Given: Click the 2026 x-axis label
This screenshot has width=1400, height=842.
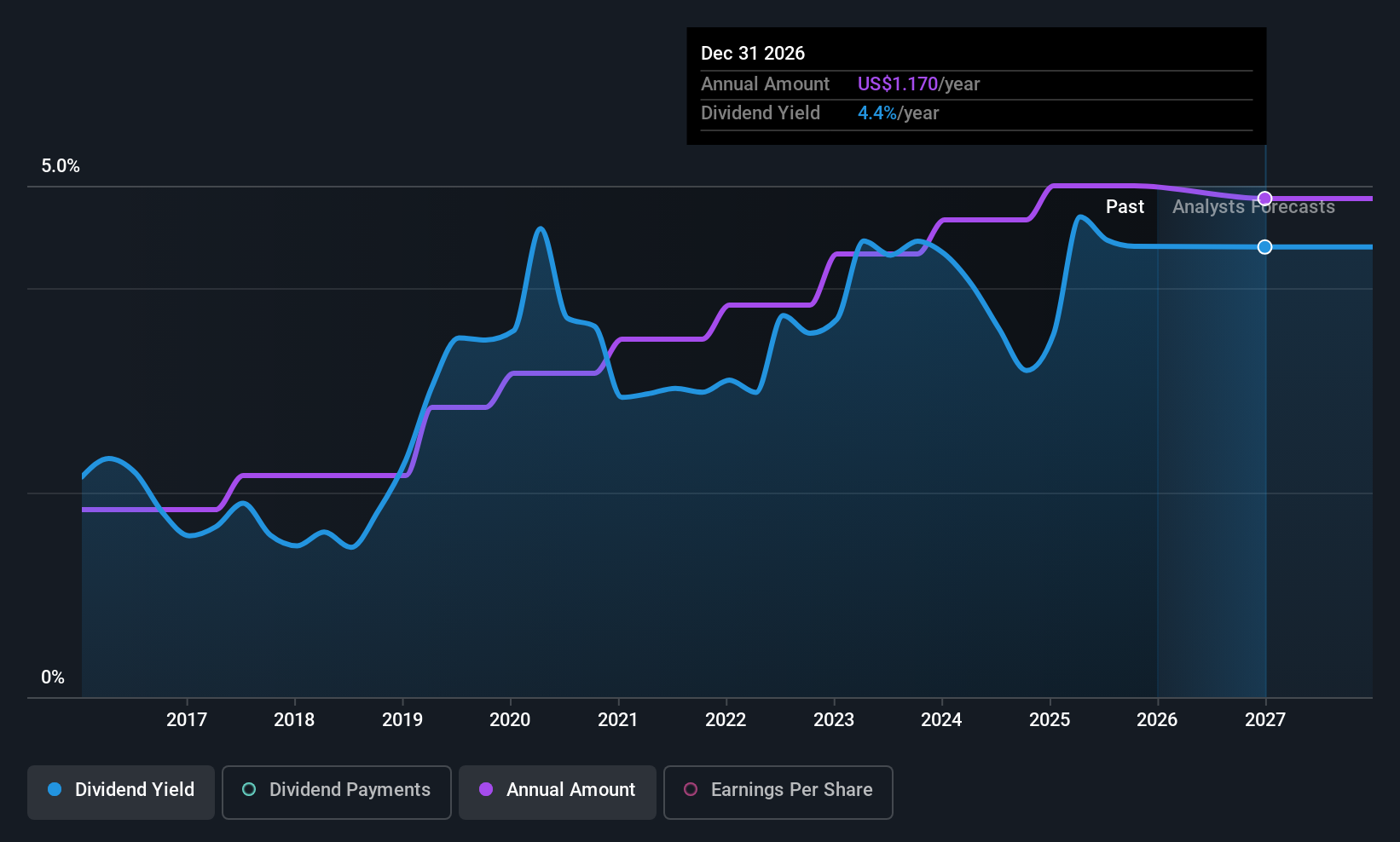Looking at the screenshot, I should [x=1157, y=720].
